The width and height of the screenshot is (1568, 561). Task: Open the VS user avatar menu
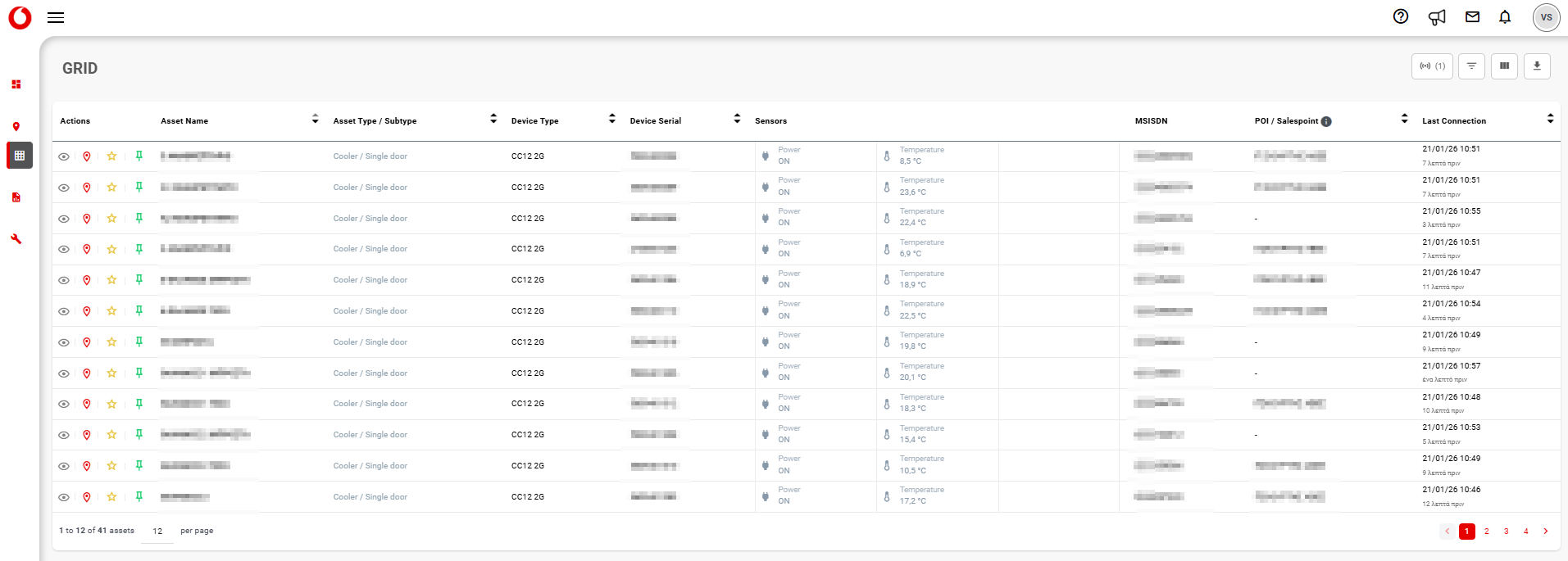pos(1546,17)
